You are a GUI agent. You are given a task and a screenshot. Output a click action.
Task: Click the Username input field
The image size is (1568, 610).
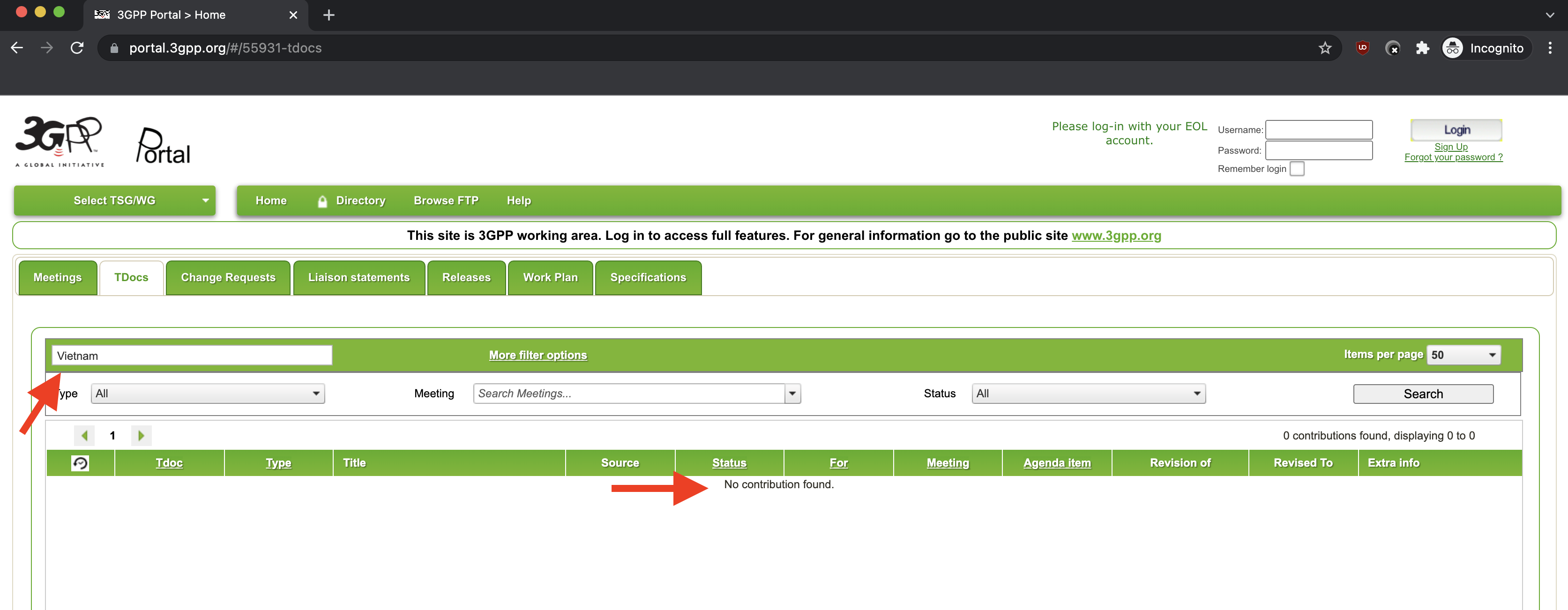[x=1319, y=130]
